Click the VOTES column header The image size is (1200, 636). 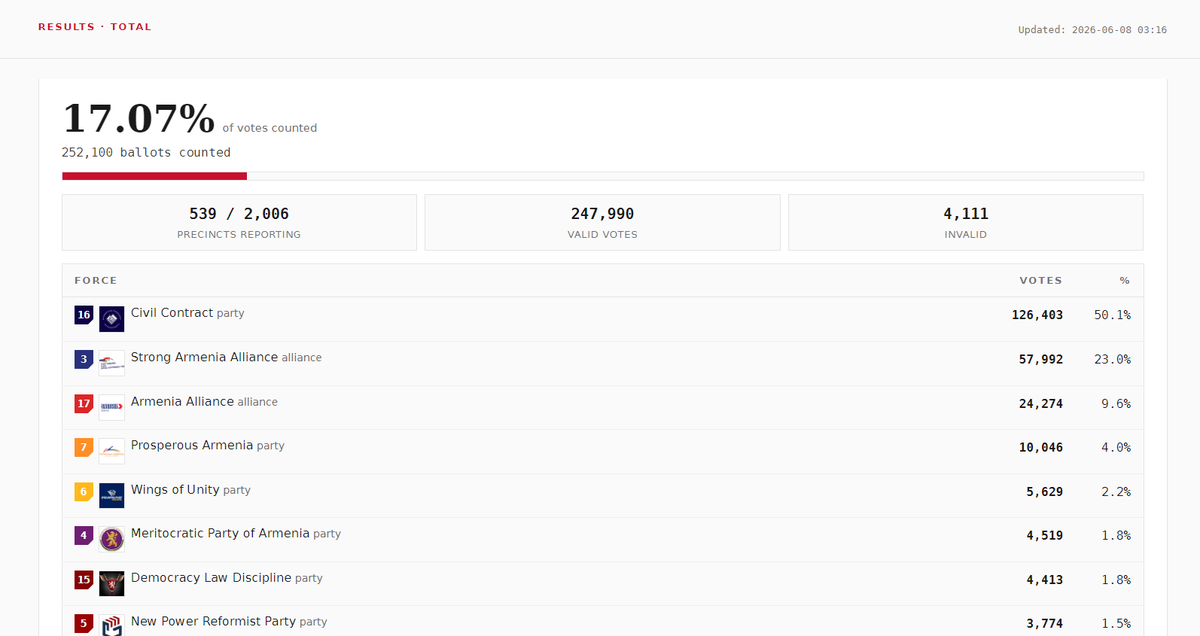[x=1041, y=281]
